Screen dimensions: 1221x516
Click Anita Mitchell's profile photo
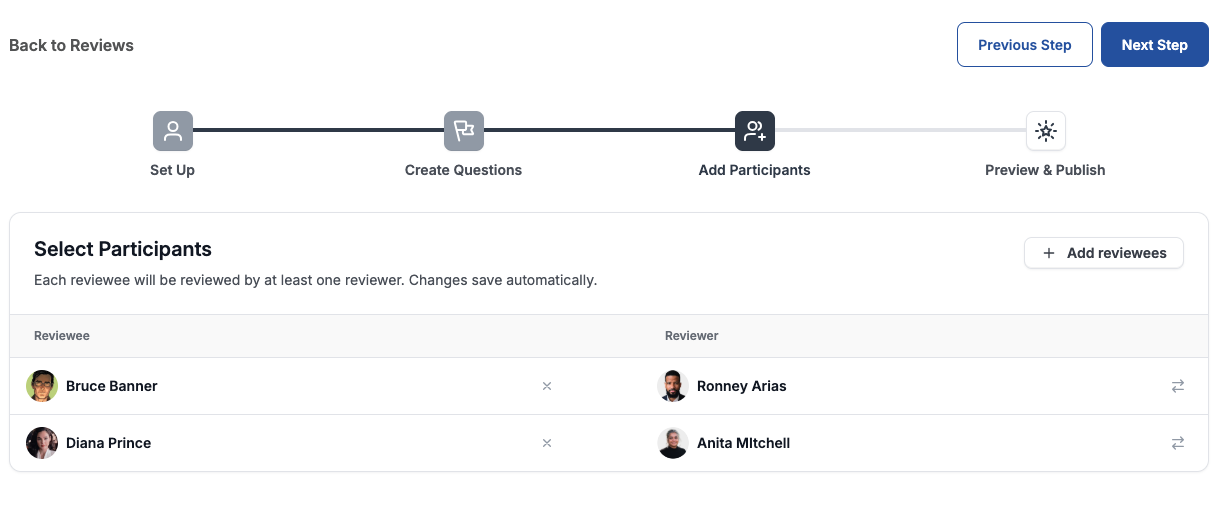tap(673, 443)
